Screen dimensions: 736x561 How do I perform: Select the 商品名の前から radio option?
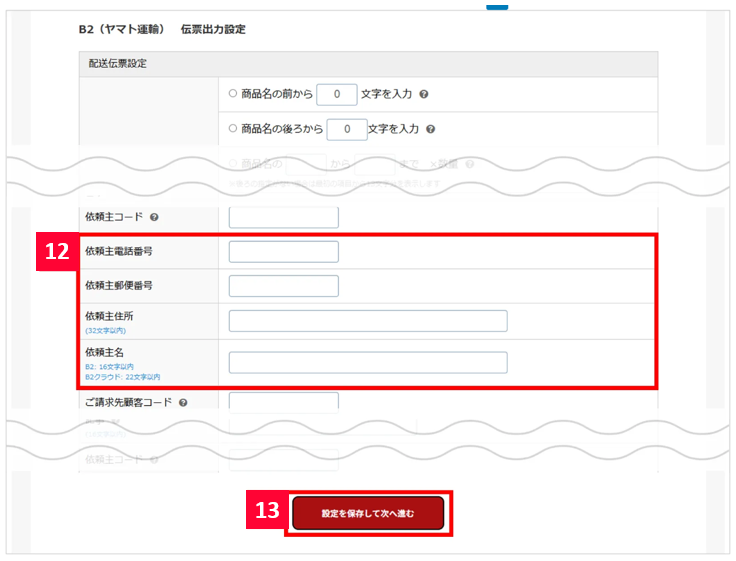[233, 95]
